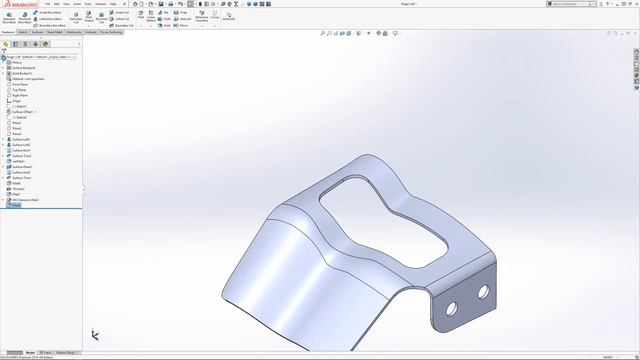640x360 pixels.
Task: Choose the Rib feature tool
Action: 163,13
